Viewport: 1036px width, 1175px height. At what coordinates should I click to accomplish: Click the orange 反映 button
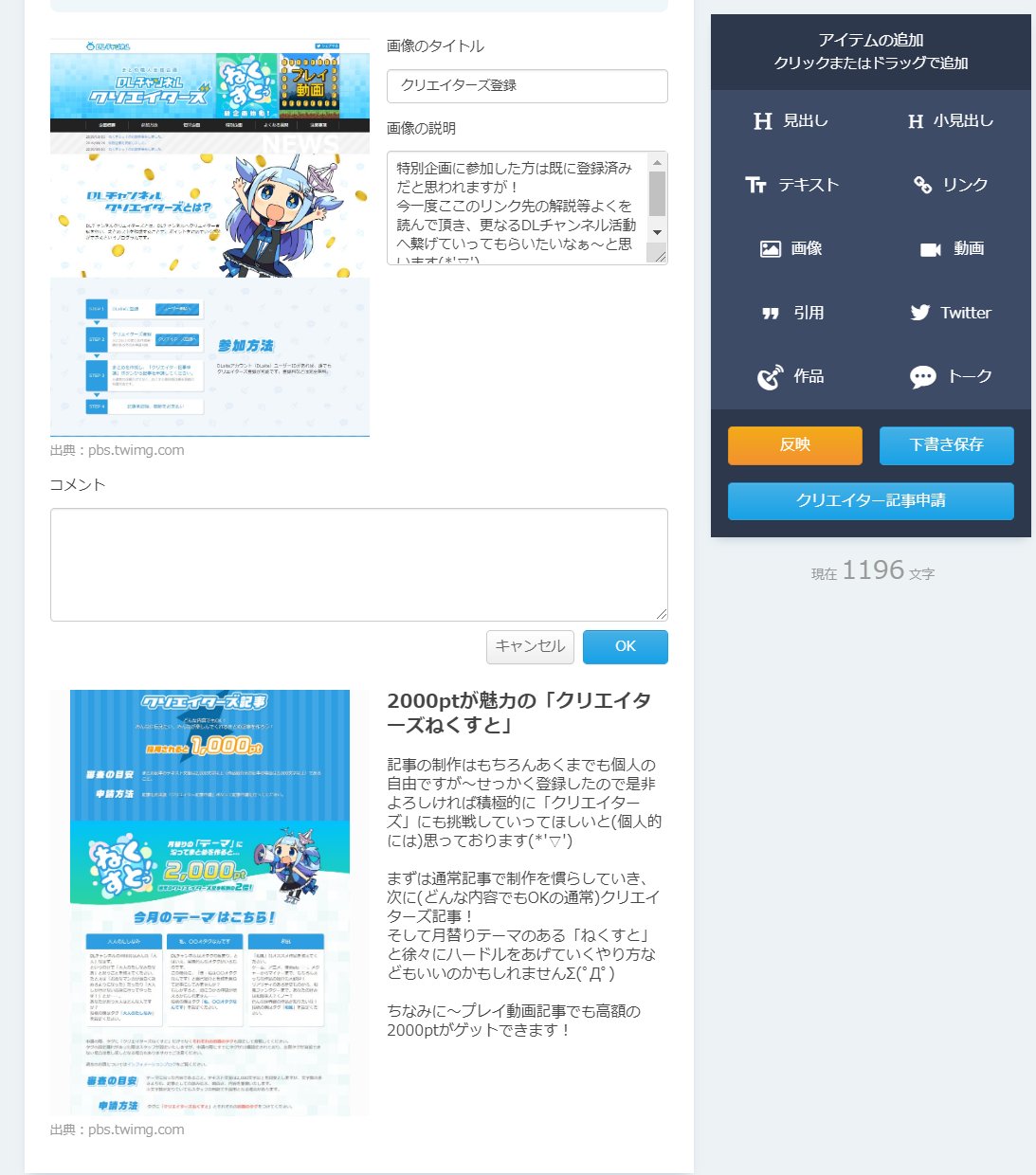tap(795, 445)
